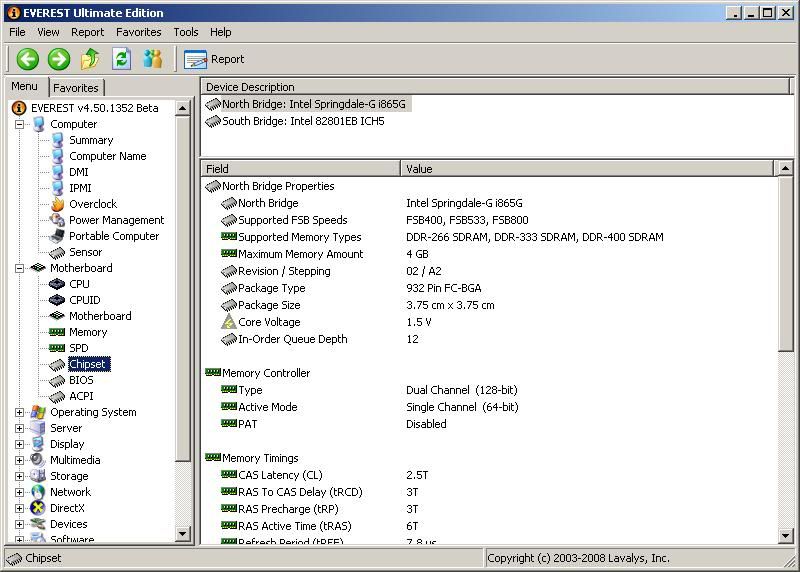Collapse the Motherboard tree node
This screenshot has height=572, width=800.
coord(19,268)
